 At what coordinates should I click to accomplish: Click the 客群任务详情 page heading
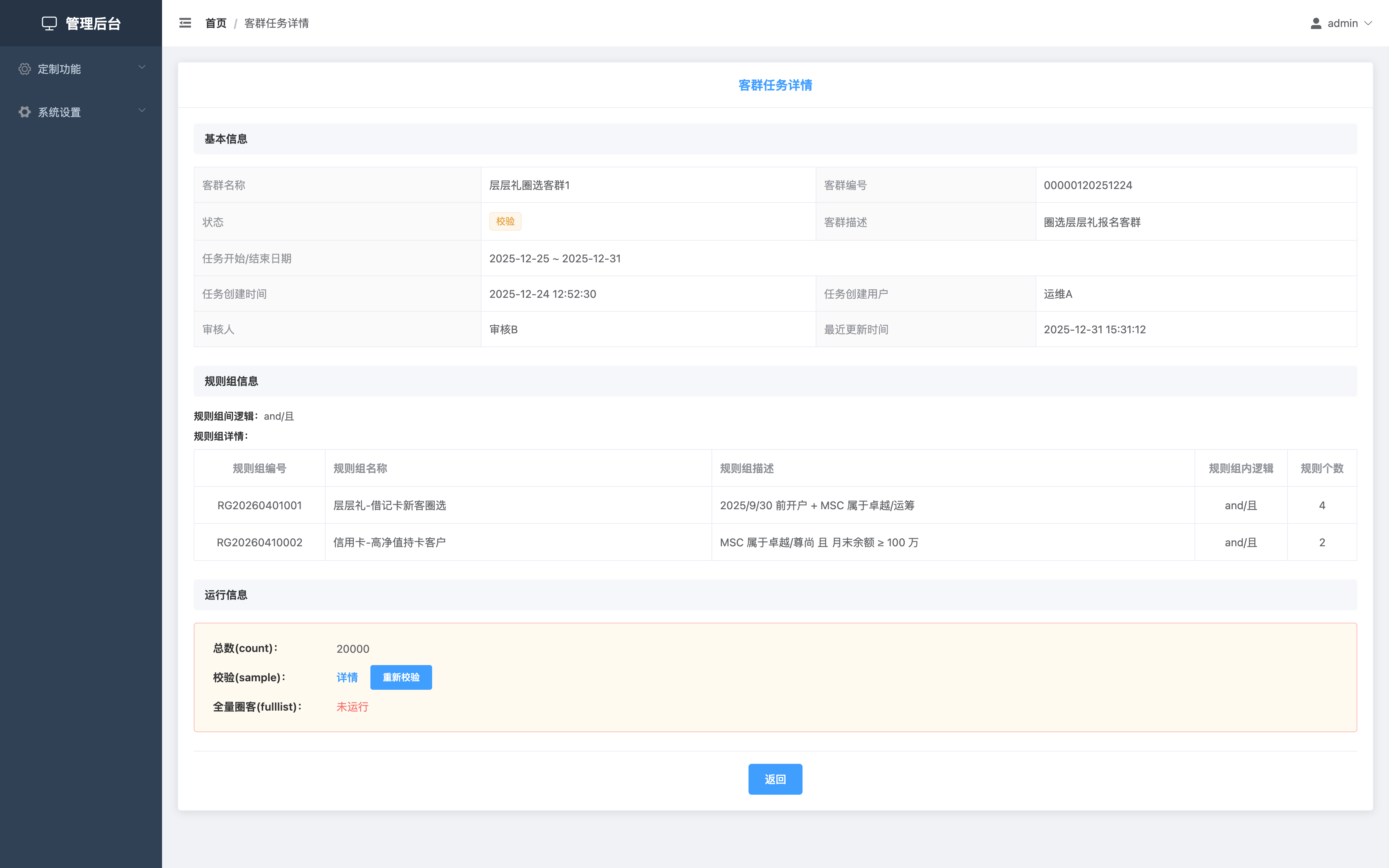tap(775, 86)
